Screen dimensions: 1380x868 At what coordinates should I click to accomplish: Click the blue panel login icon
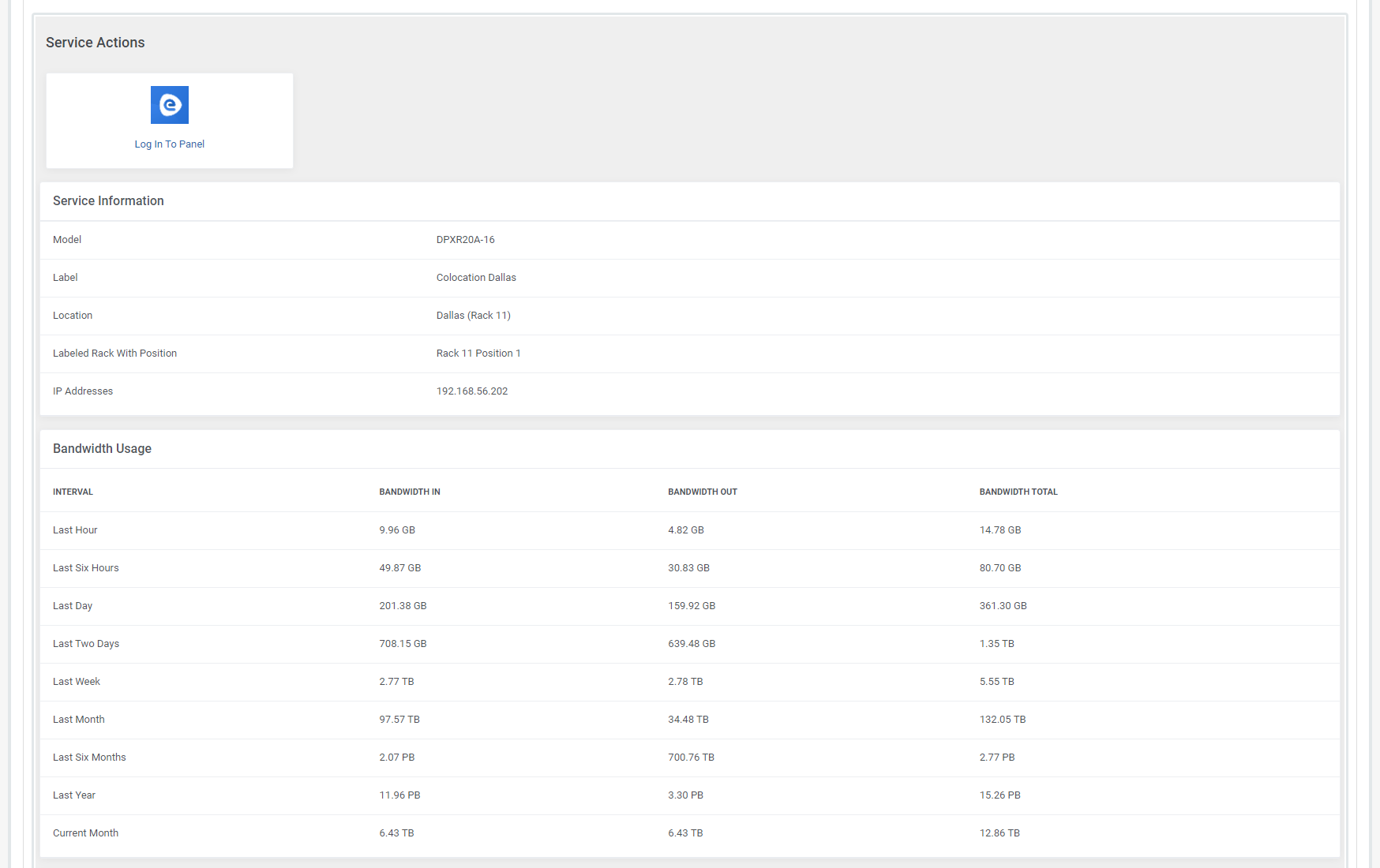(170, 105)
